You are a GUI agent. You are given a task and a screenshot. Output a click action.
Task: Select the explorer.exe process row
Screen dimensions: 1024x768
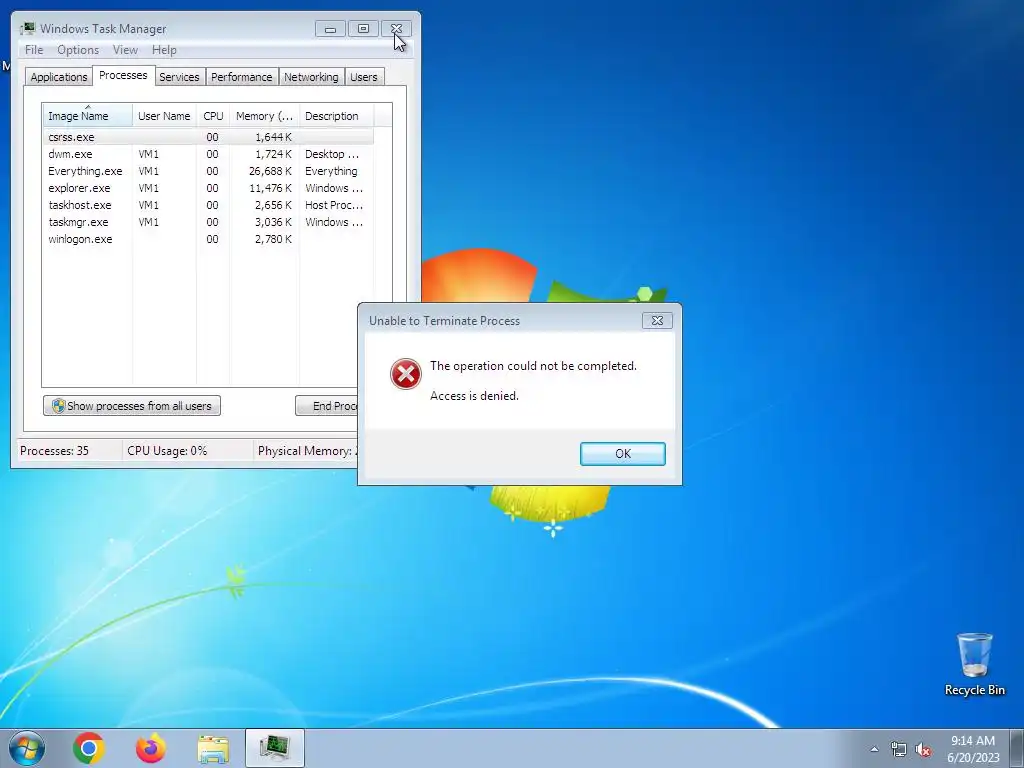click(x=208, y=188)
